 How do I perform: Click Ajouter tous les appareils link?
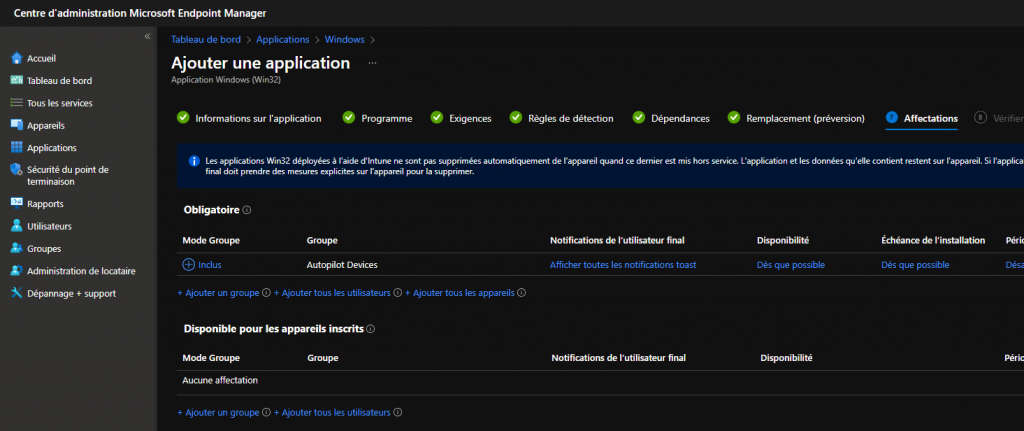(460, 293)
